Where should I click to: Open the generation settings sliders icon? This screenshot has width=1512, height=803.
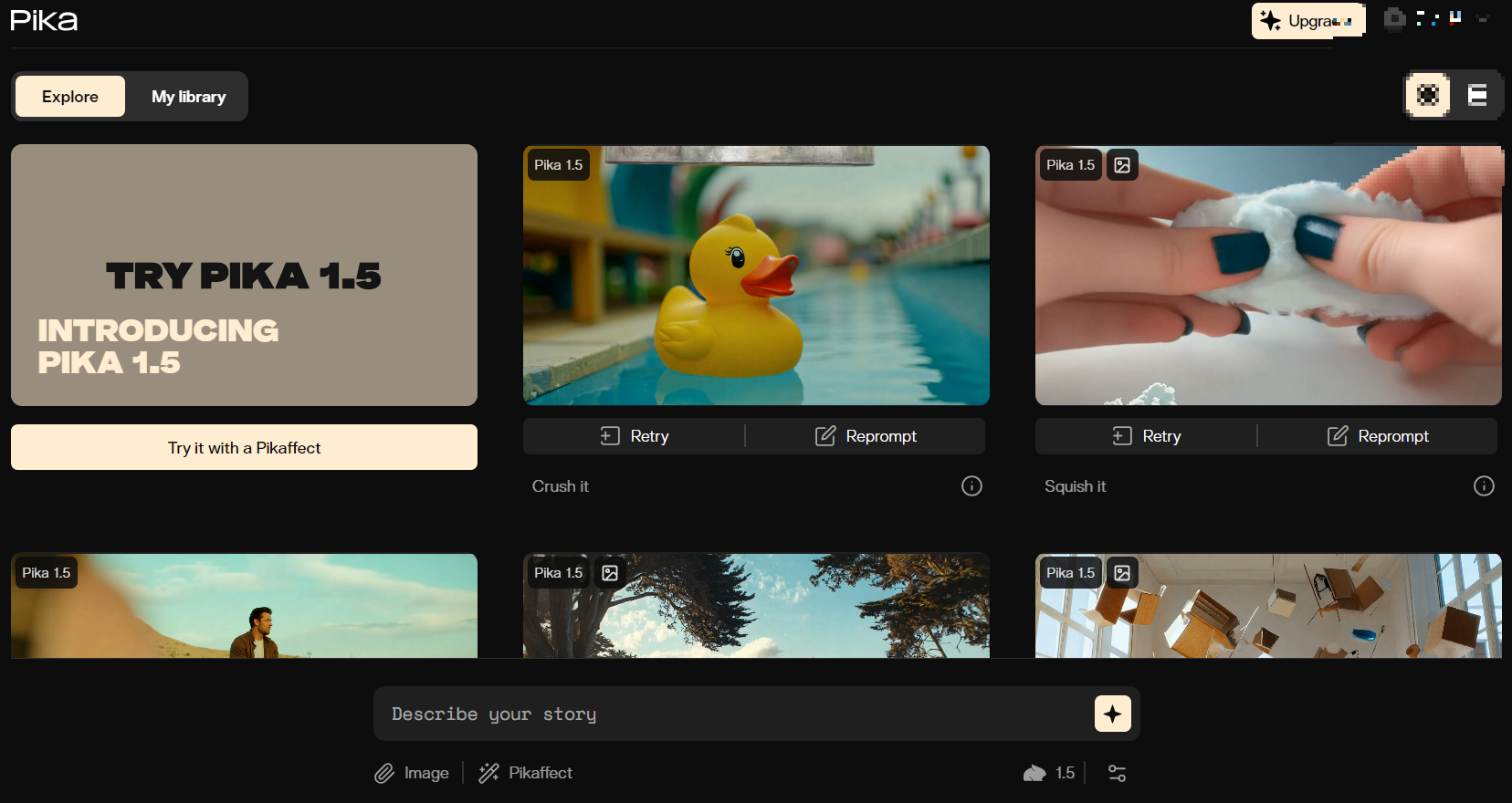coord(1117,773)
